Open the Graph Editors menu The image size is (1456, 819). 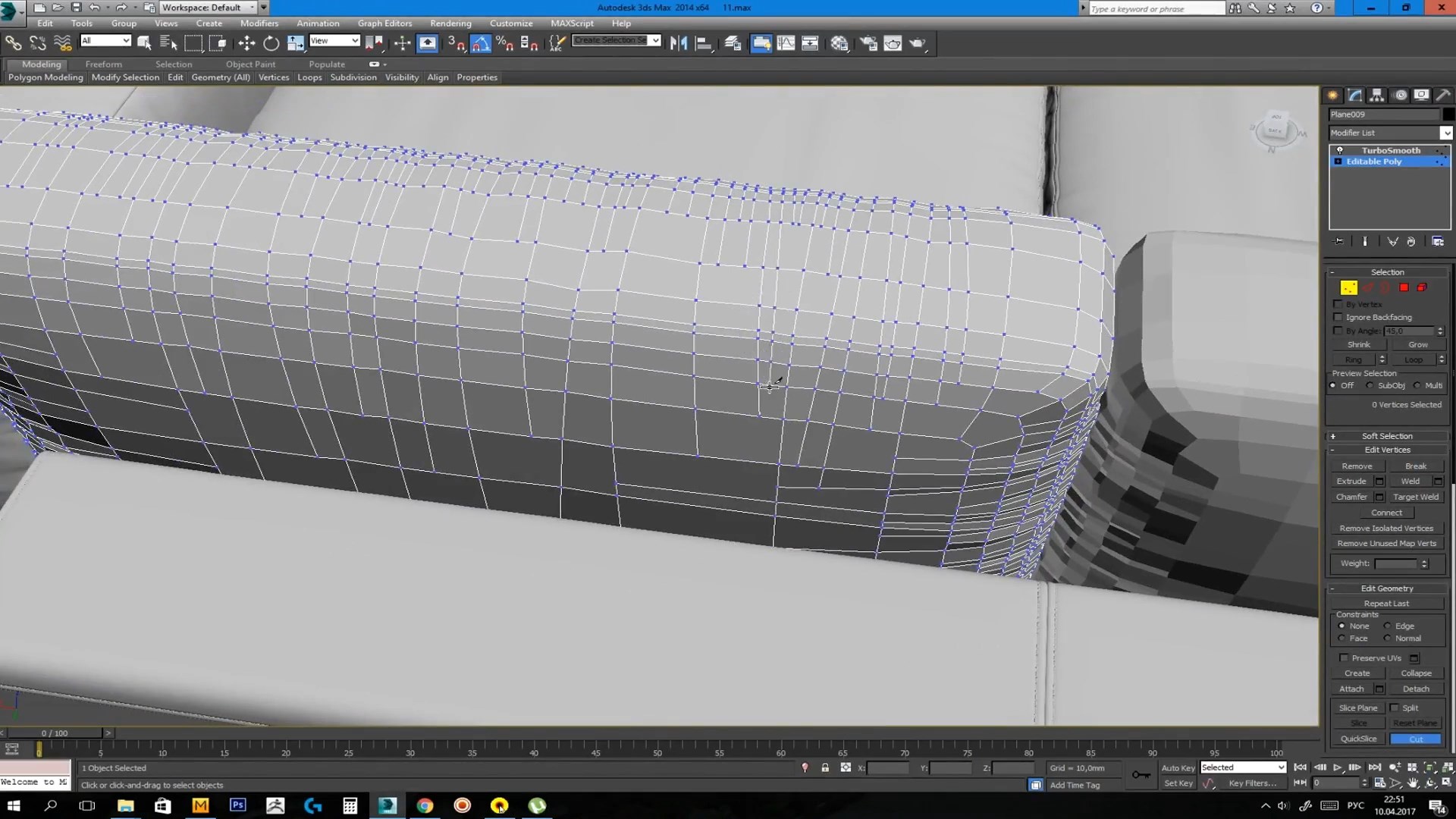pos(384,23)
